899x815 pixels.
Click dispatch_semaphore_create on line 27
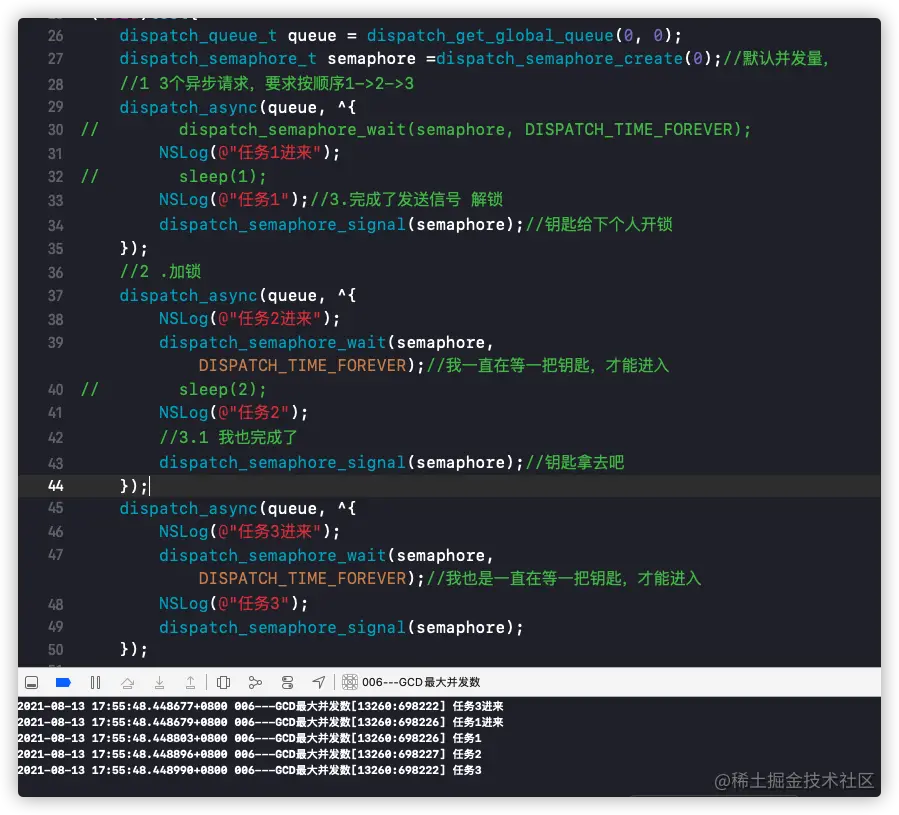[x=560, y=59]
